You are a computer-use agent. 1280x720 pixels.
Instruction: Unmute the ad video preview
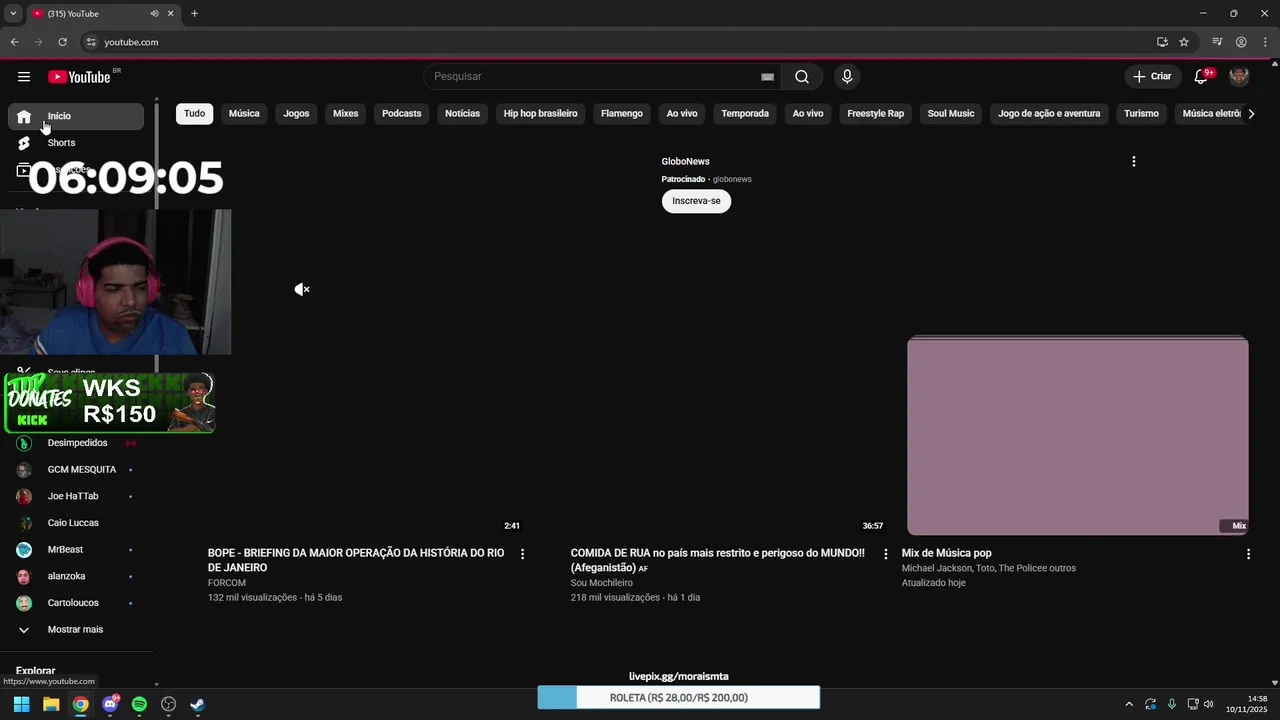pos(302,289)
